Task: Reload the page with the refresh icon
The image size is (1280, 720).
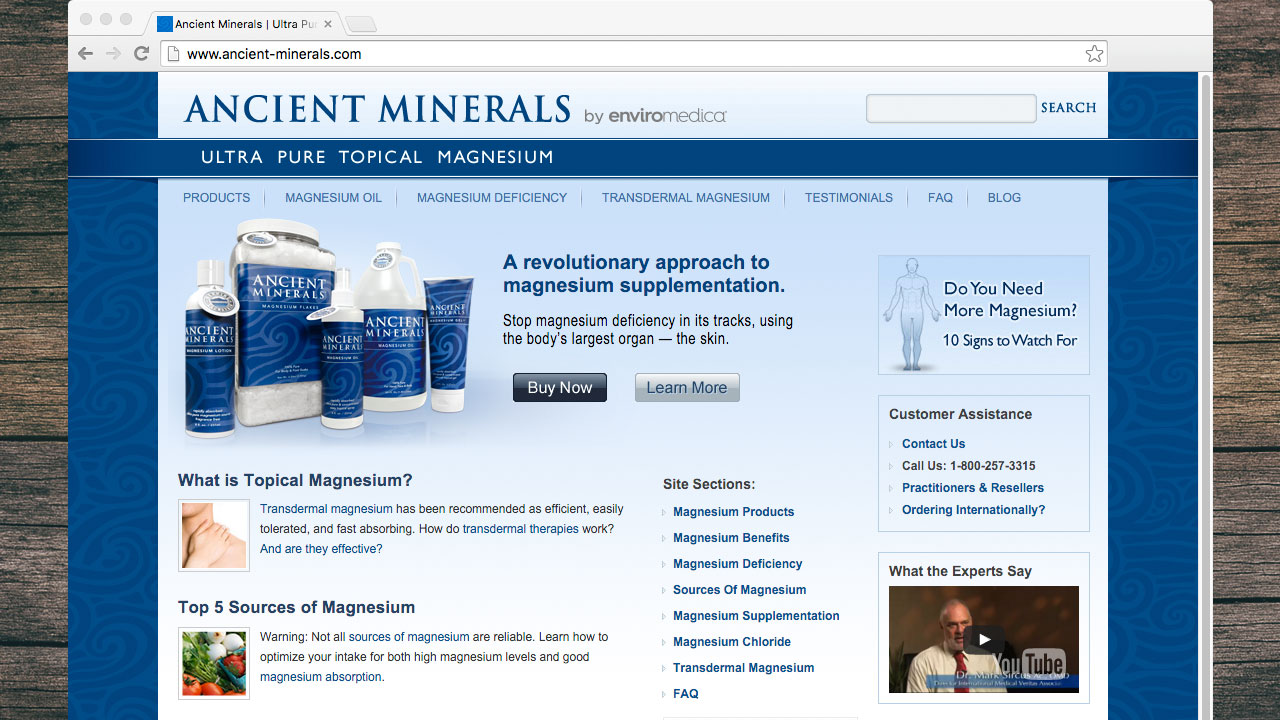Action: (142, 54)
